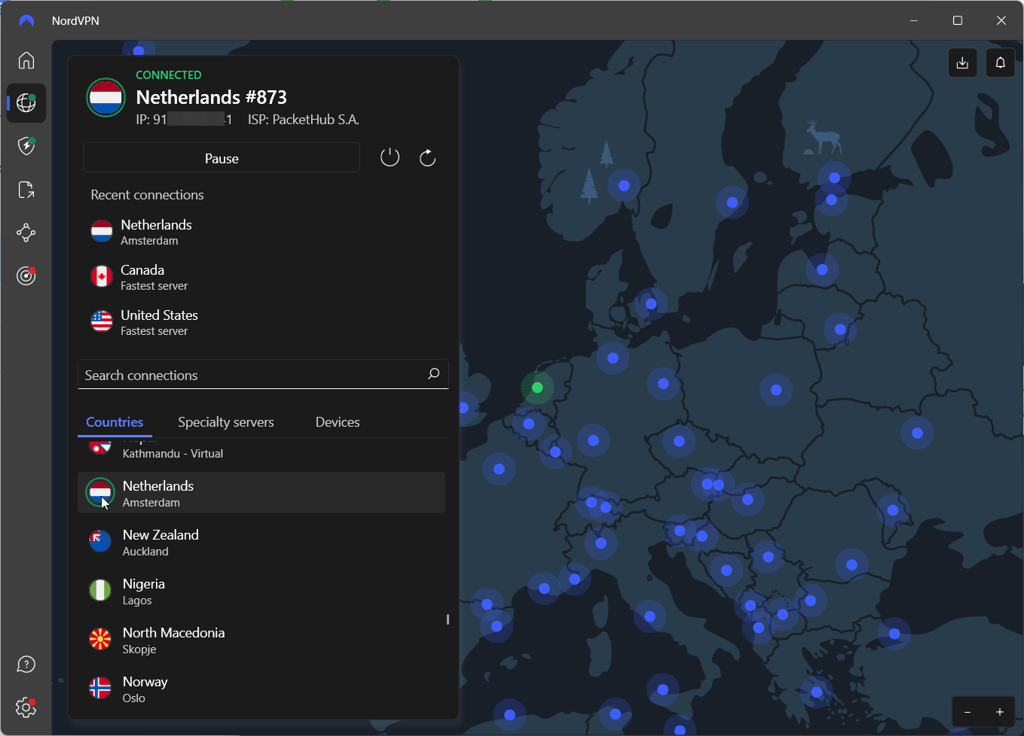Select Netherlands Amsterdam in the countries list
The width and height of the screenshot is (1024, 736).
coord(261,492)
